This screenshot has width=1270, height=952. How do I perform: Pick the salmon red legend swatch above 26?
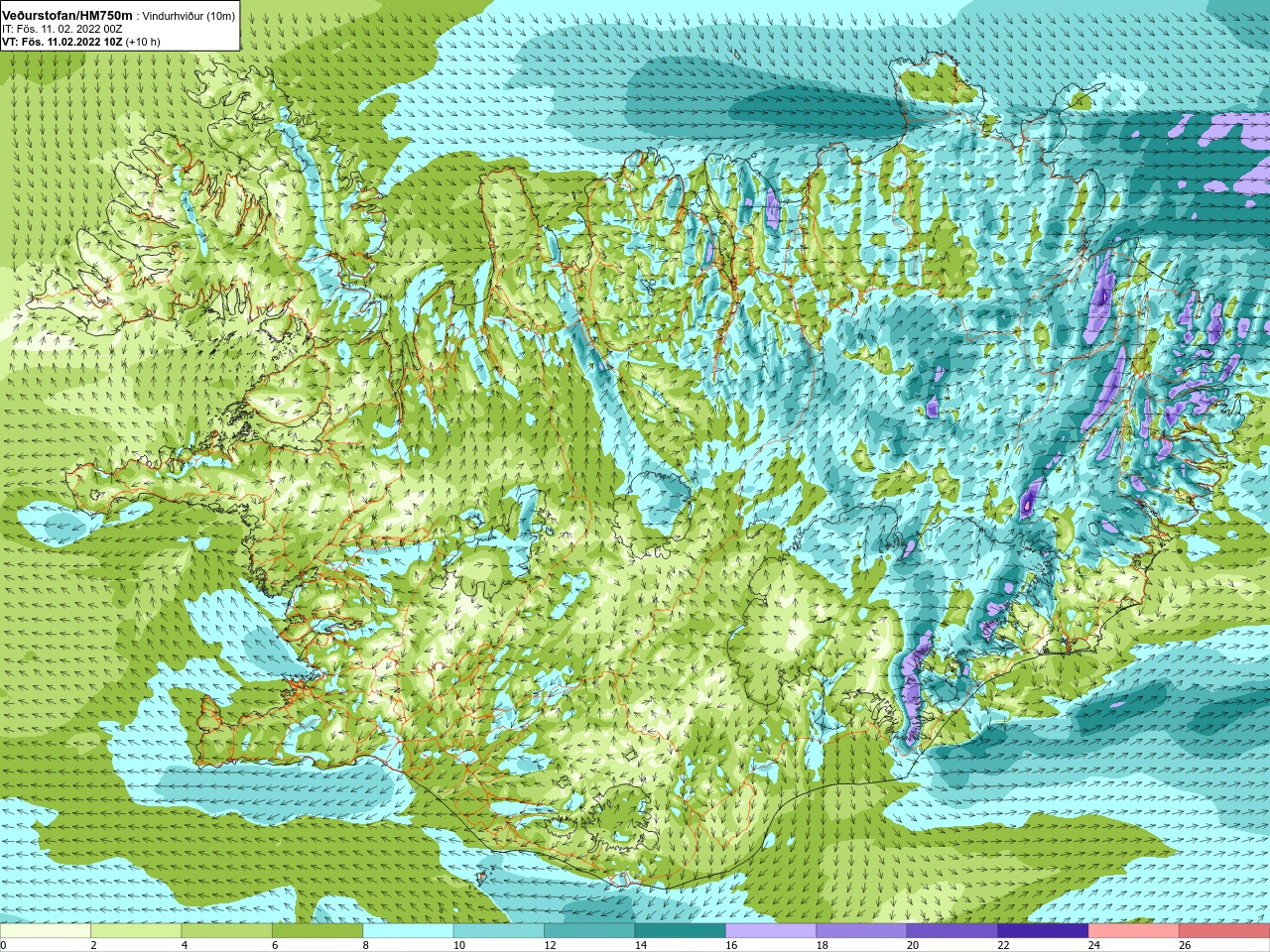tap(1224, 931)
